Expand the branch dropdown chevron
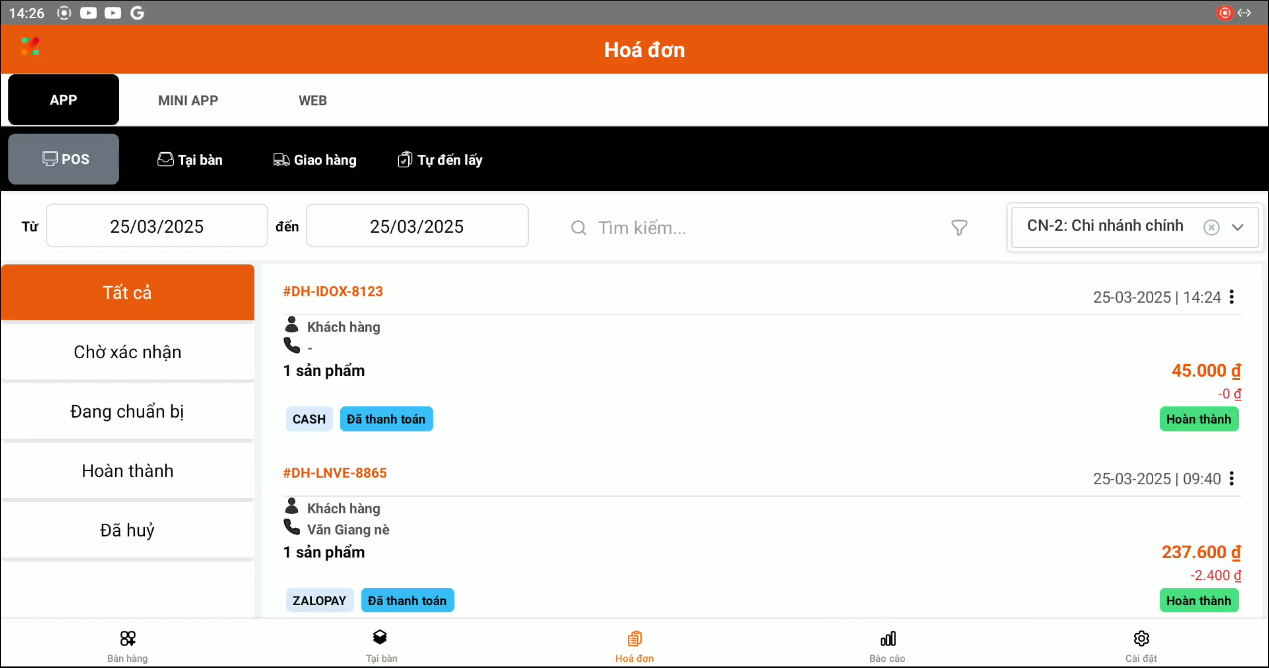The width and height of the screenshot is (1269, 668). pyautogui.click(x=1238, y=227)
